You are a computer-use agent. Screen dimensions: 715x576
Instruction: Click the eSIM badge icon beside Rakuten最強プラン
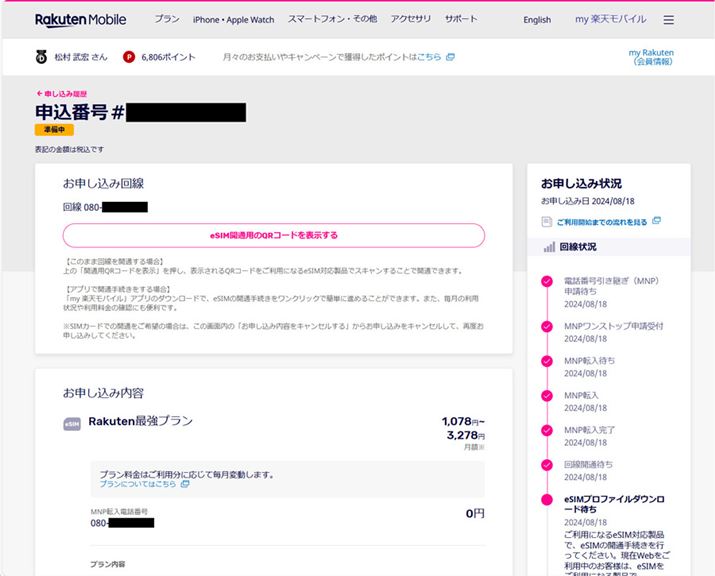pyautogui.click(x=72, y=424)
